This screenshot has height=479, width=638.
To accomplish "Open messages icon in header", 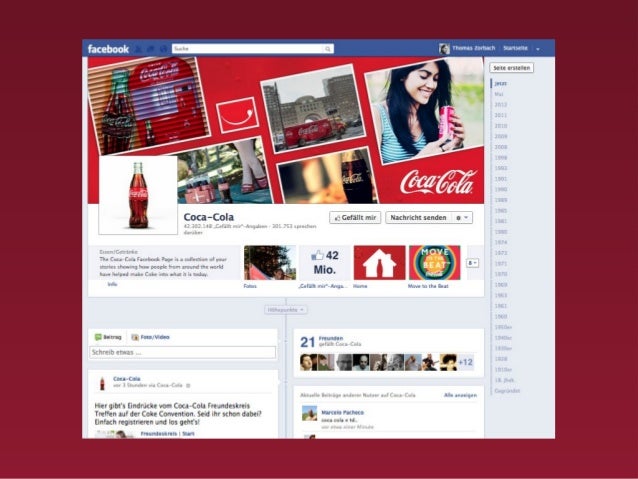I will (x=151, y=49).
